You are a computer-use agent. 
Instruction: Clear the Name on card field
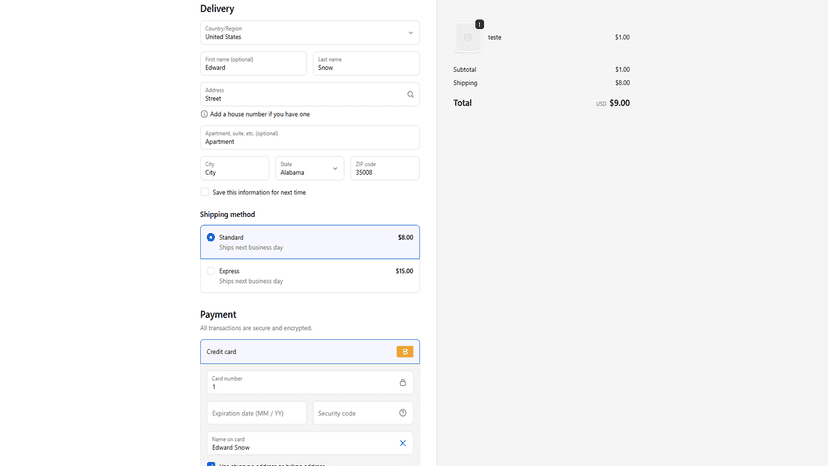click(x=402, y=443)
